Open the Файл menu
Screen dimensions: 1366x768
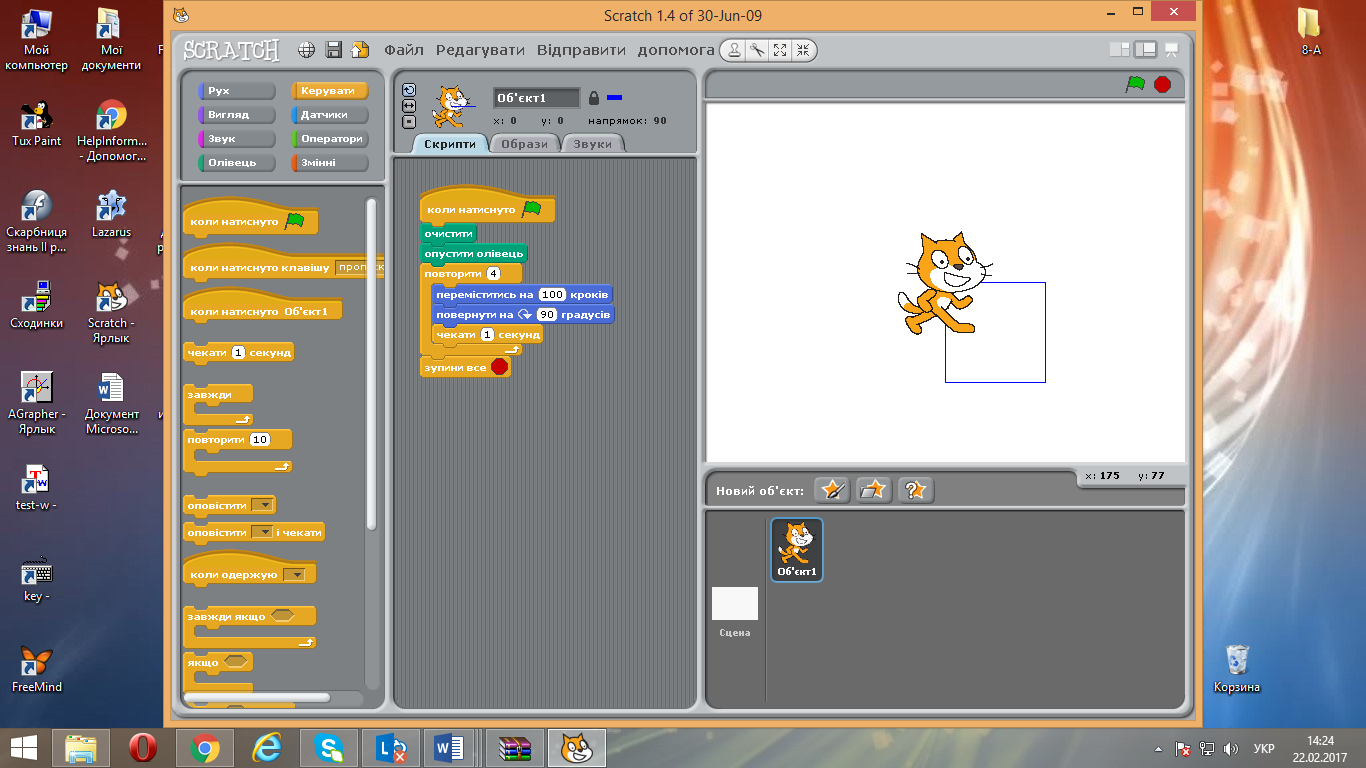point(404,50)
